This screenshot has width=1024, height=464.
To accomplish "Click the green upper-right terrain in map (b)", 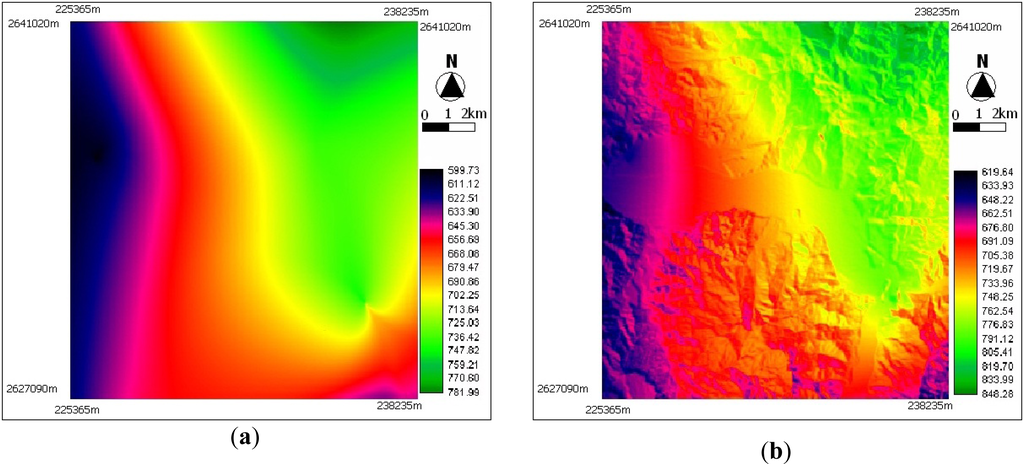I will pos(880,80).
